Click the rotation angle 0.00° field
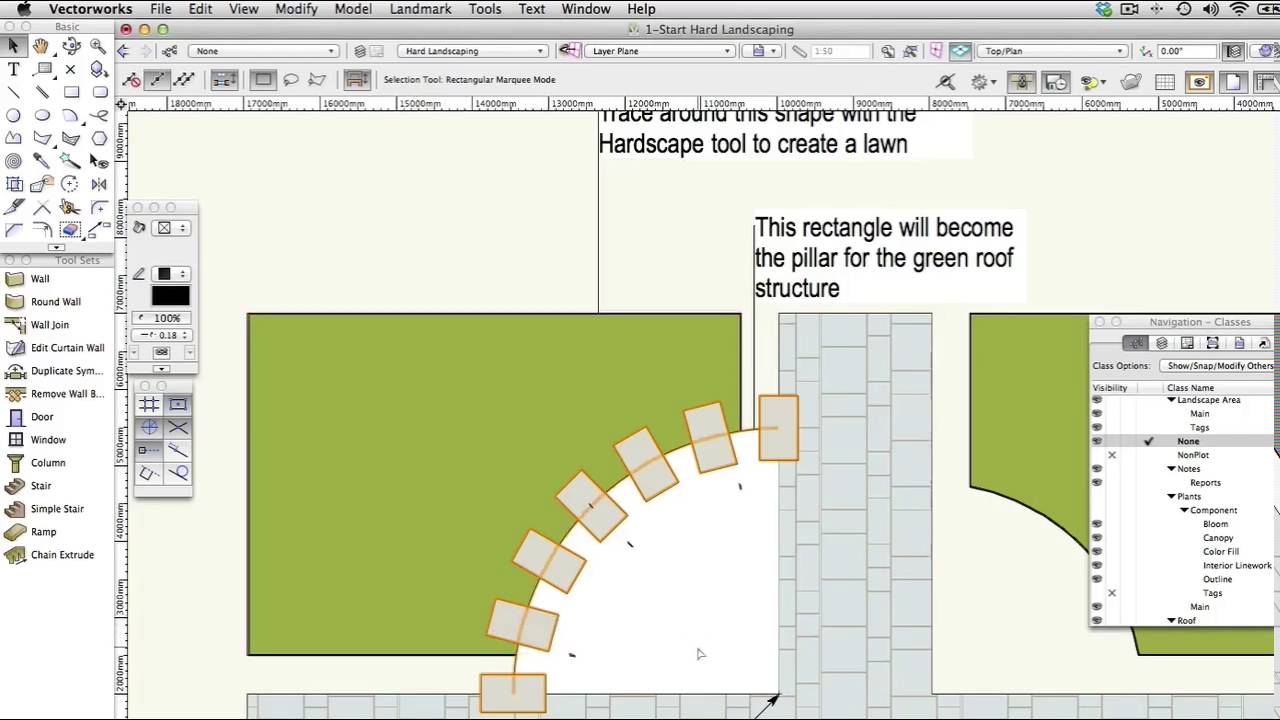Viewport: 1280px width, 720px height. point(1185,51)
